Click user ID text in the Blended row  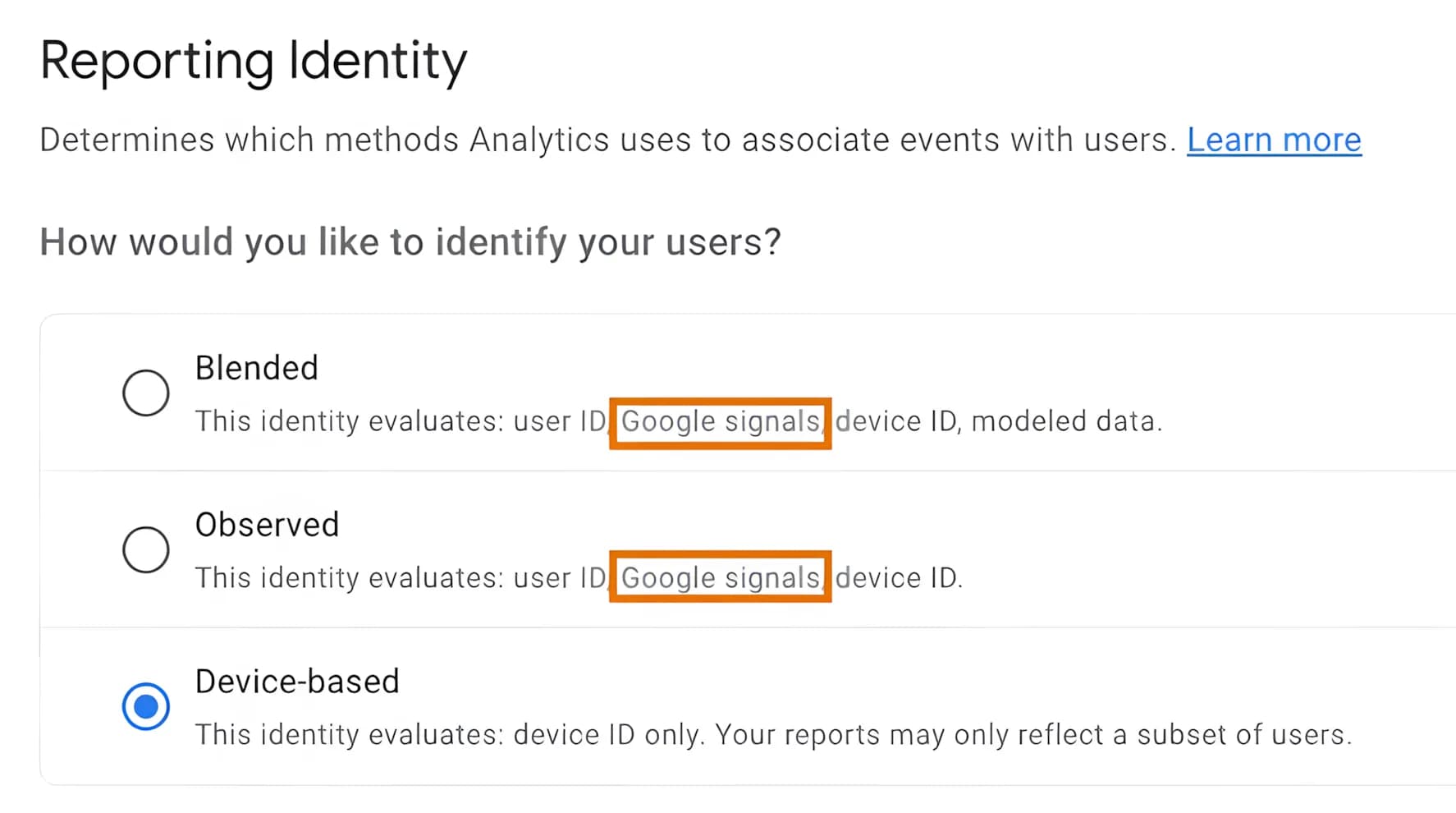[558, 421]
